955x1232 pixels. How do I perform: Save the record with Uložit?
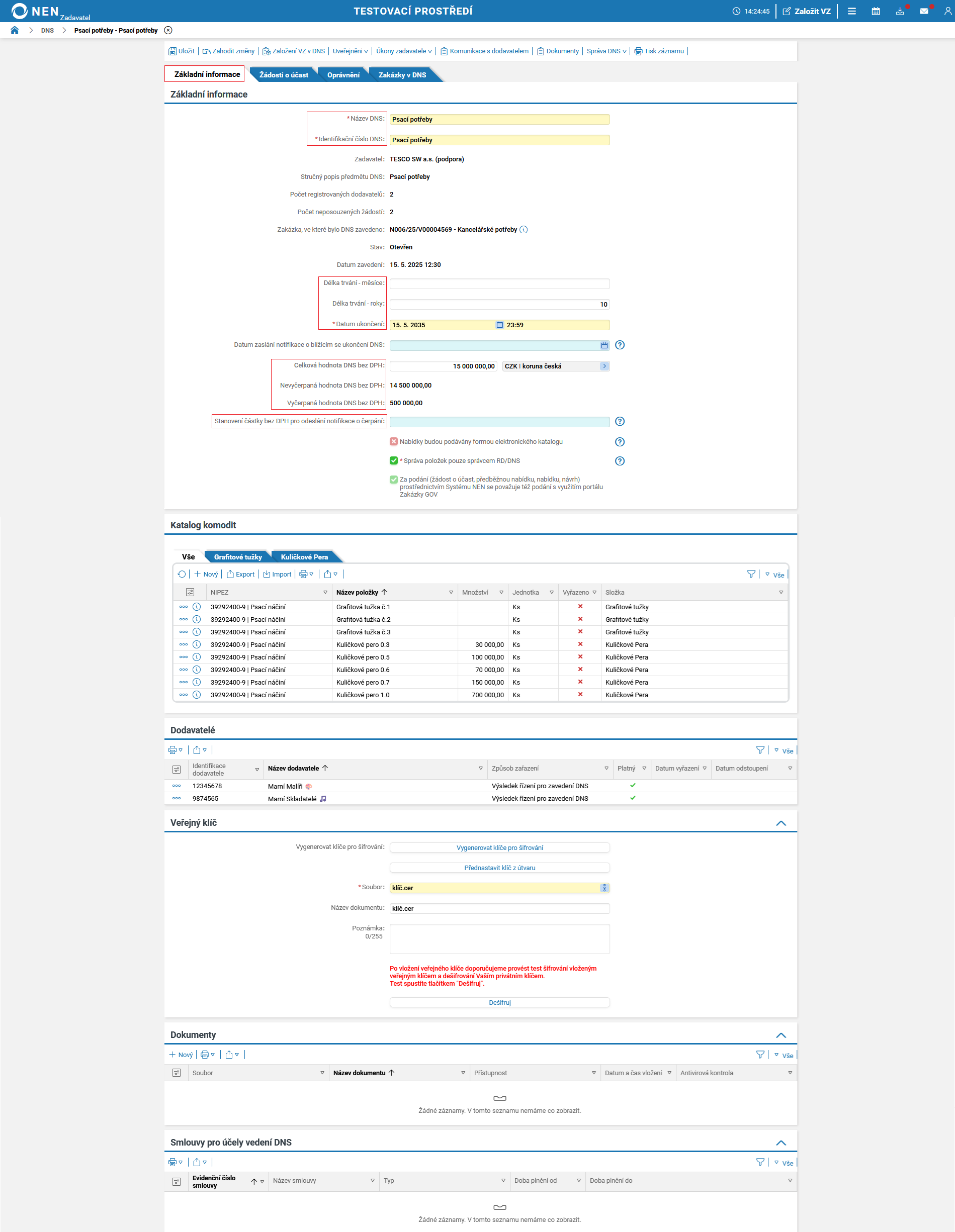coord(181,51)
